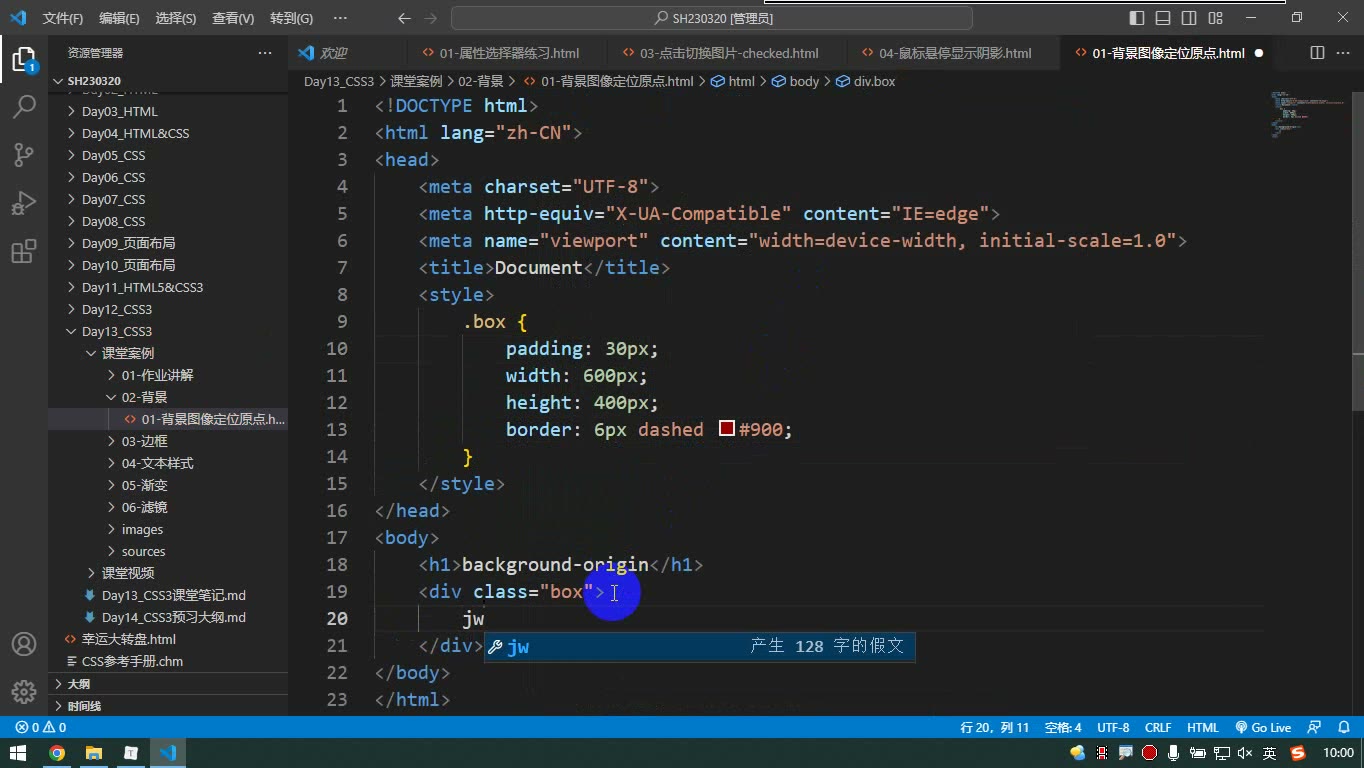The image size is (1364, 768).
Task: Open the 文件(F) menu
Action: [x=63, y=18]
